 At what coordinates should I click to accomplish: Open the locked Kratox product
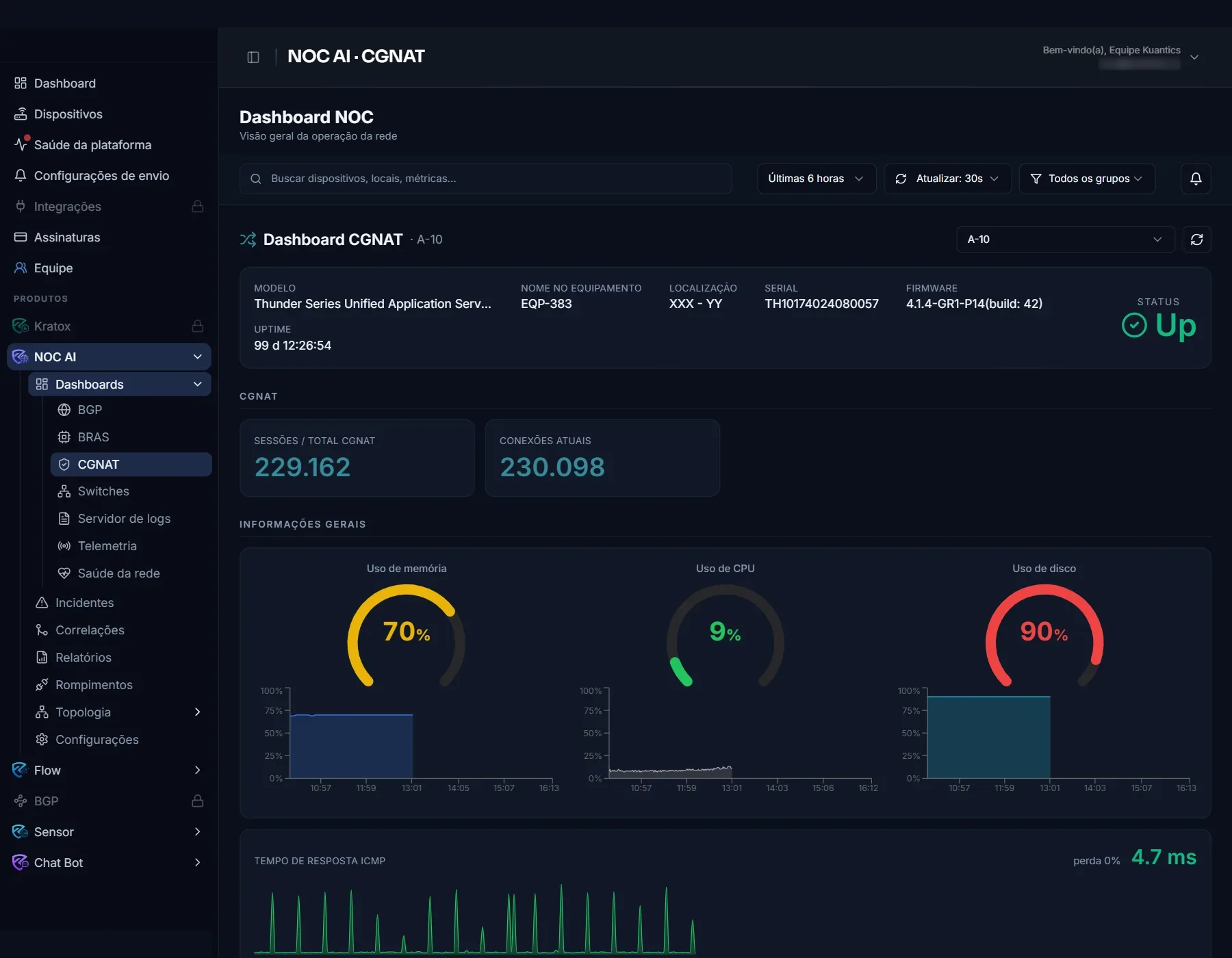pyautogui.click(x=109, y=326)
